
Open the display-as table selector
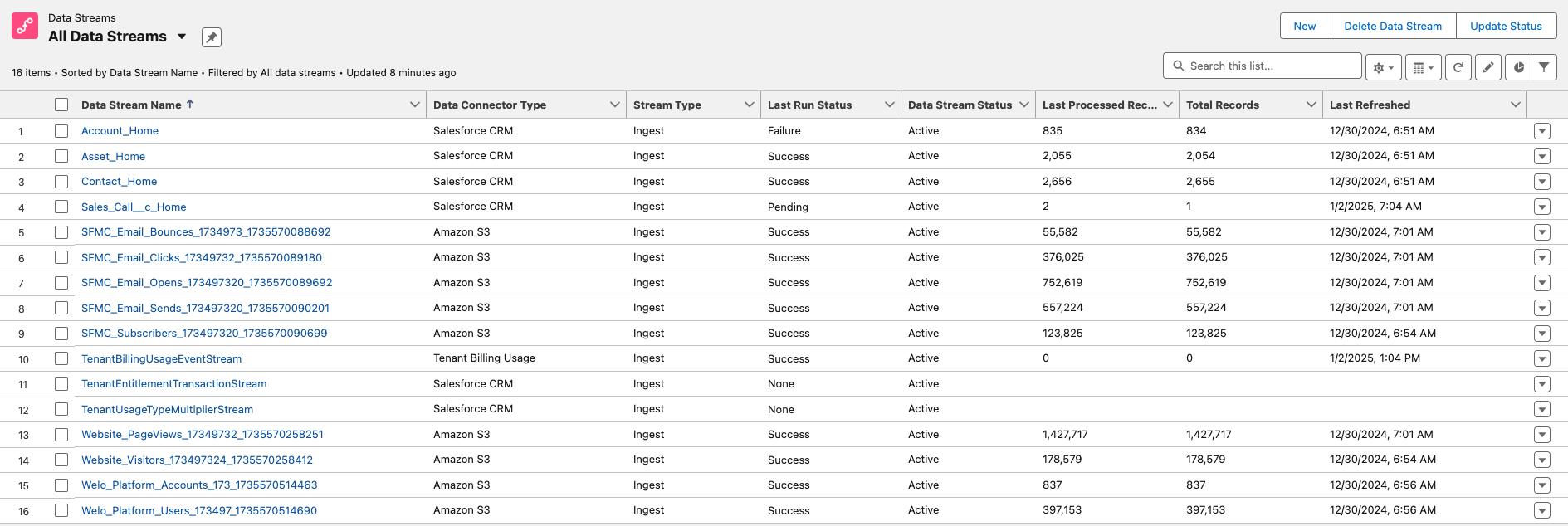point(1424,67)
